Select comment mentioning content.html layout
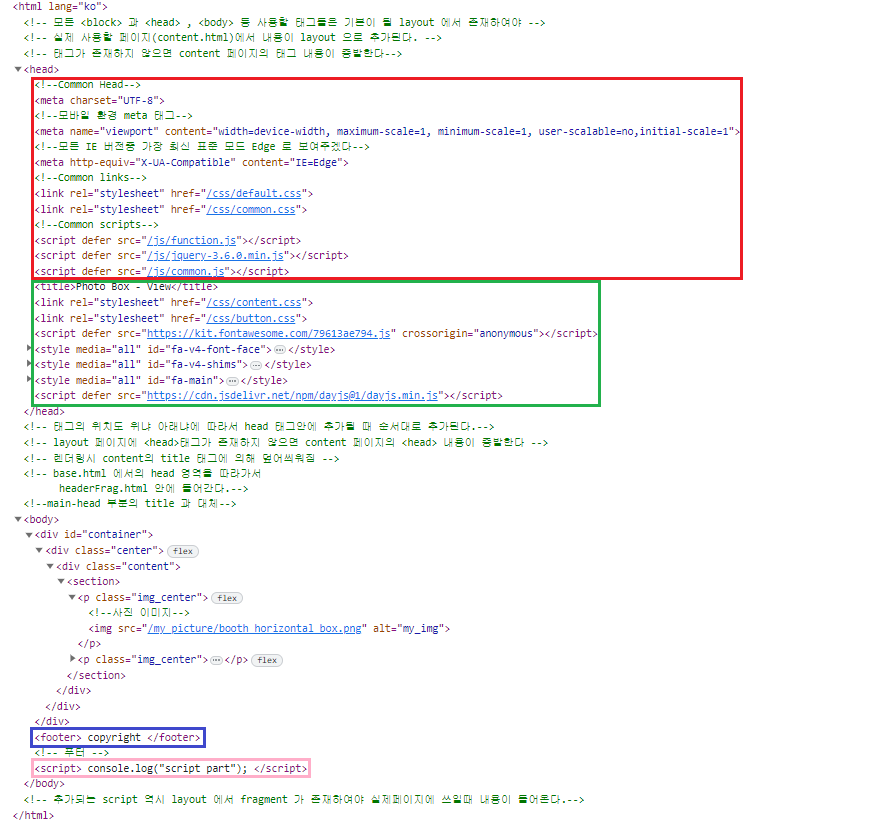Viewport: 895px width, 833px height. coord(232,38)
